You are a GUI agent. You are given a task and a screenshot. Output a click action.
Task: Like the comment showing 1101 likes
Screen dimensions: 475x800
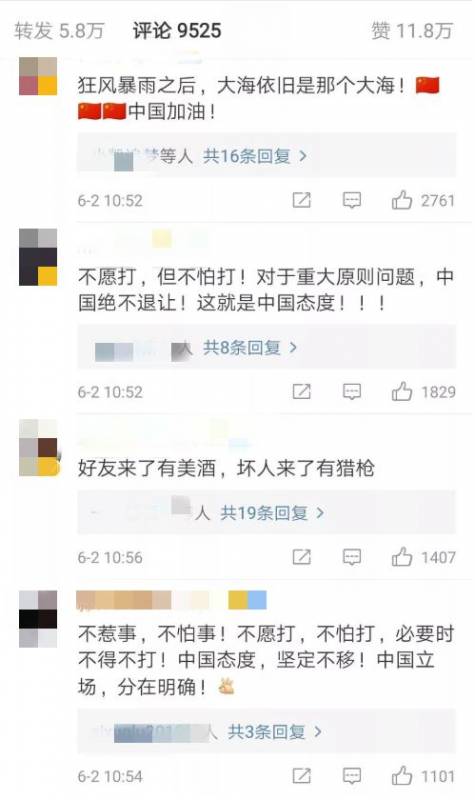[402, 777]
